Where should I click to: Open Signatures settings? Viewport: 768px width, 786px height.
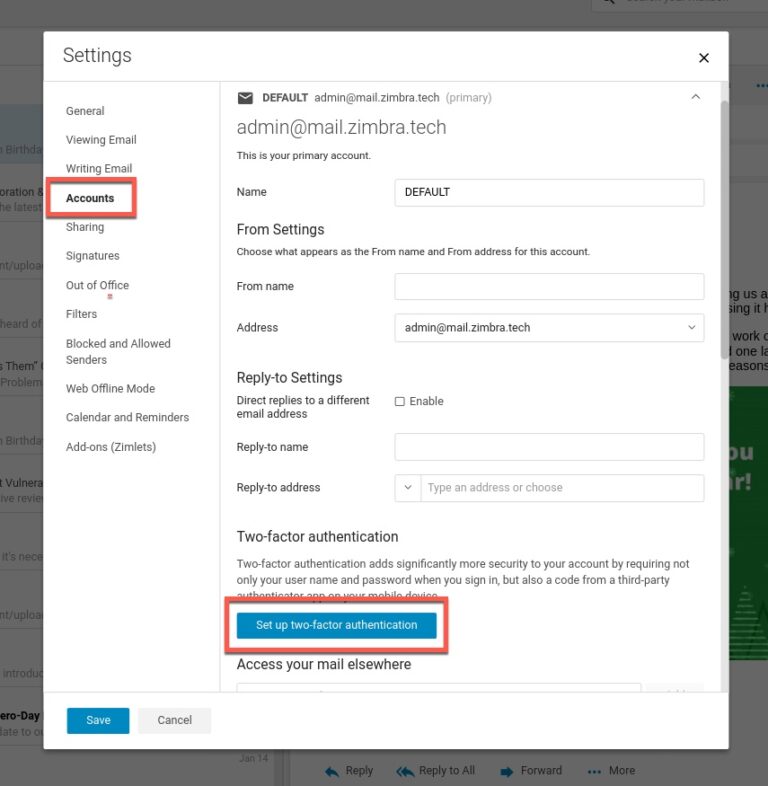(x=92, y=256)
